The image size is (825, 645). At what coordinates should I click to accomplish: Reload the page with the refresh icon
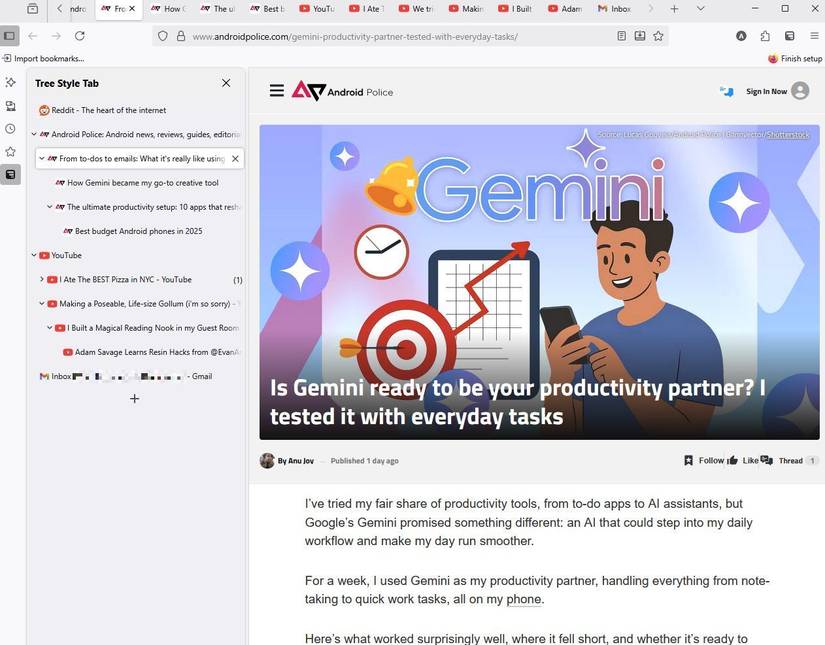click(x=80, y=36)
